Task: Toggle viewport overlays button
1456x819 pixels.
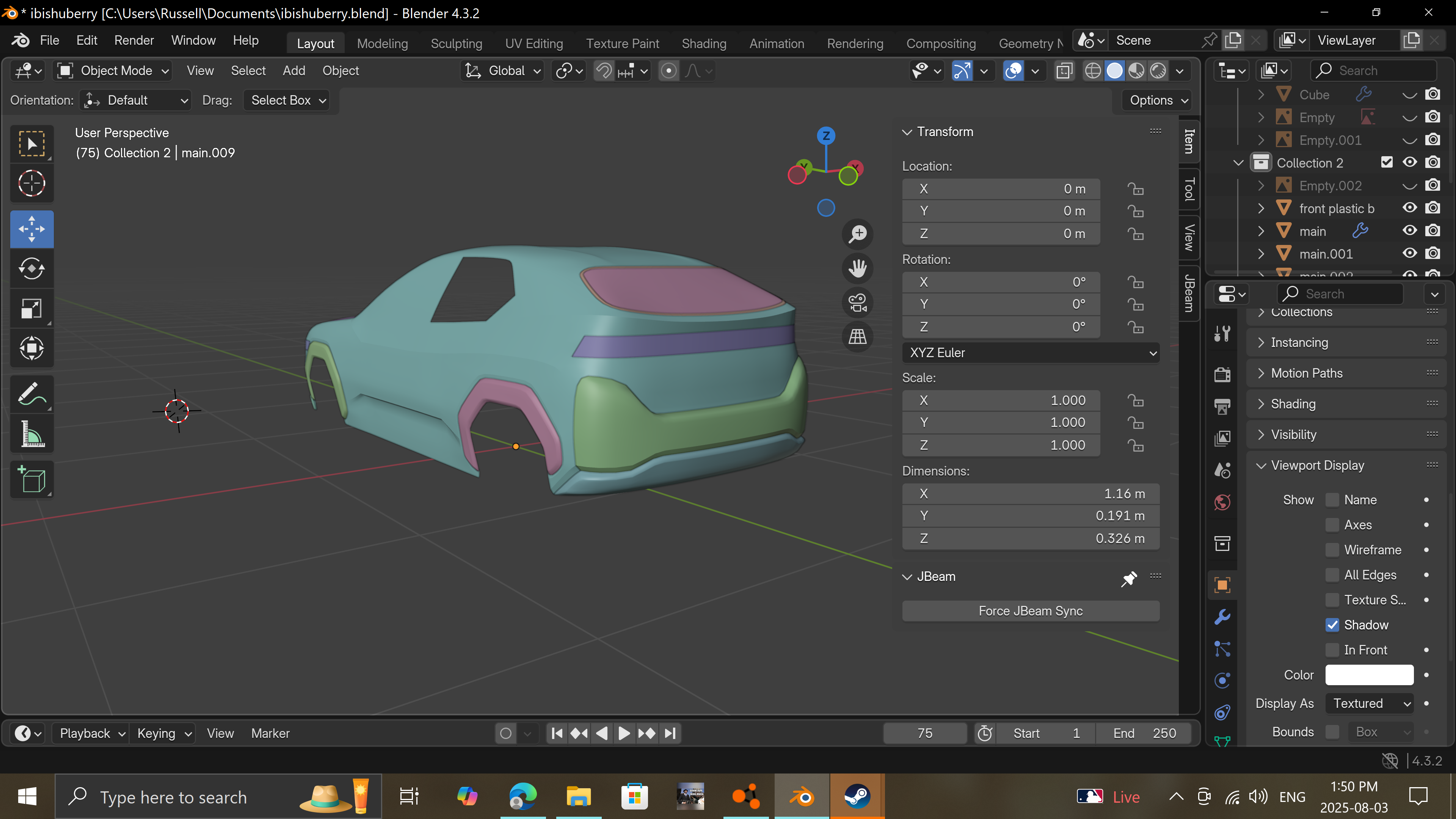Action: [1014, 71]
